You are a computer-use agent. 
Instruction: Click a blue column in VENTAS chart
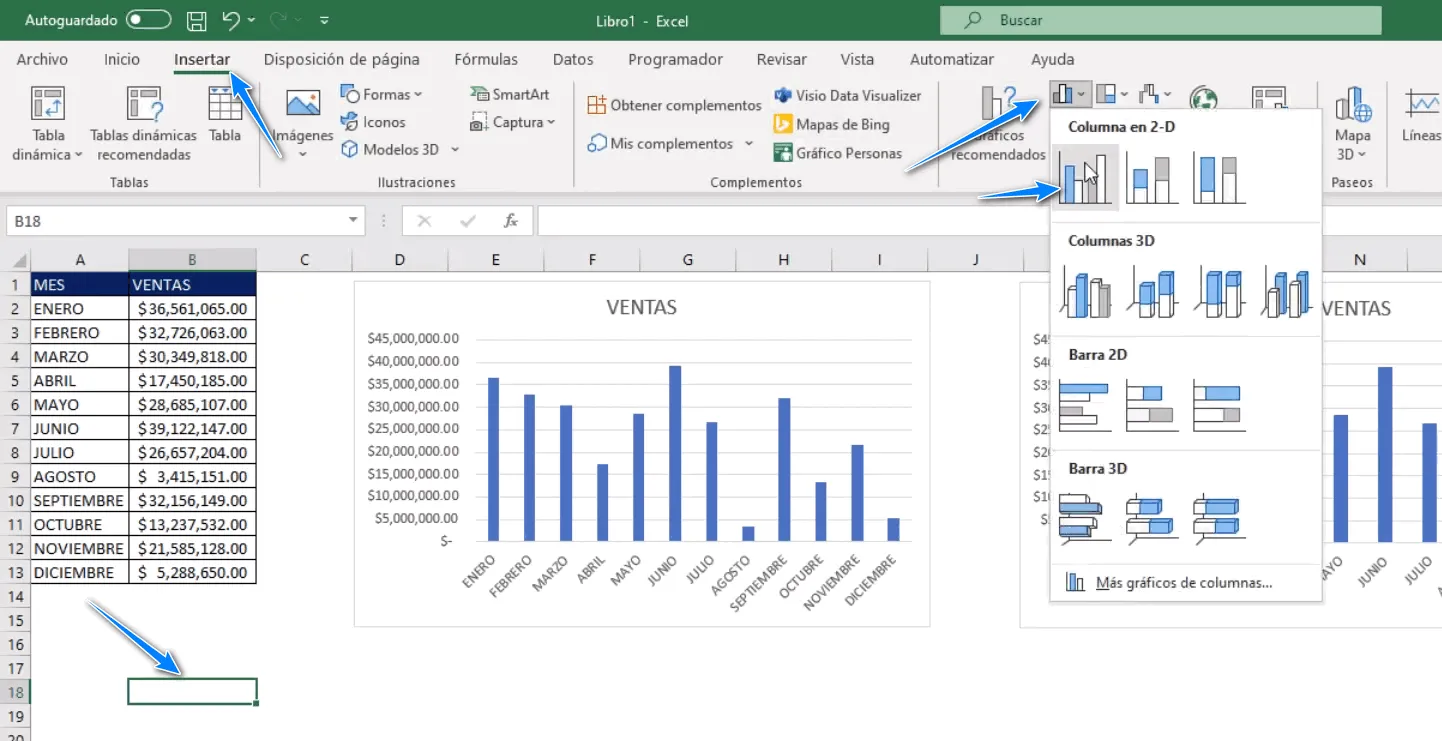(x=675, y=453)
